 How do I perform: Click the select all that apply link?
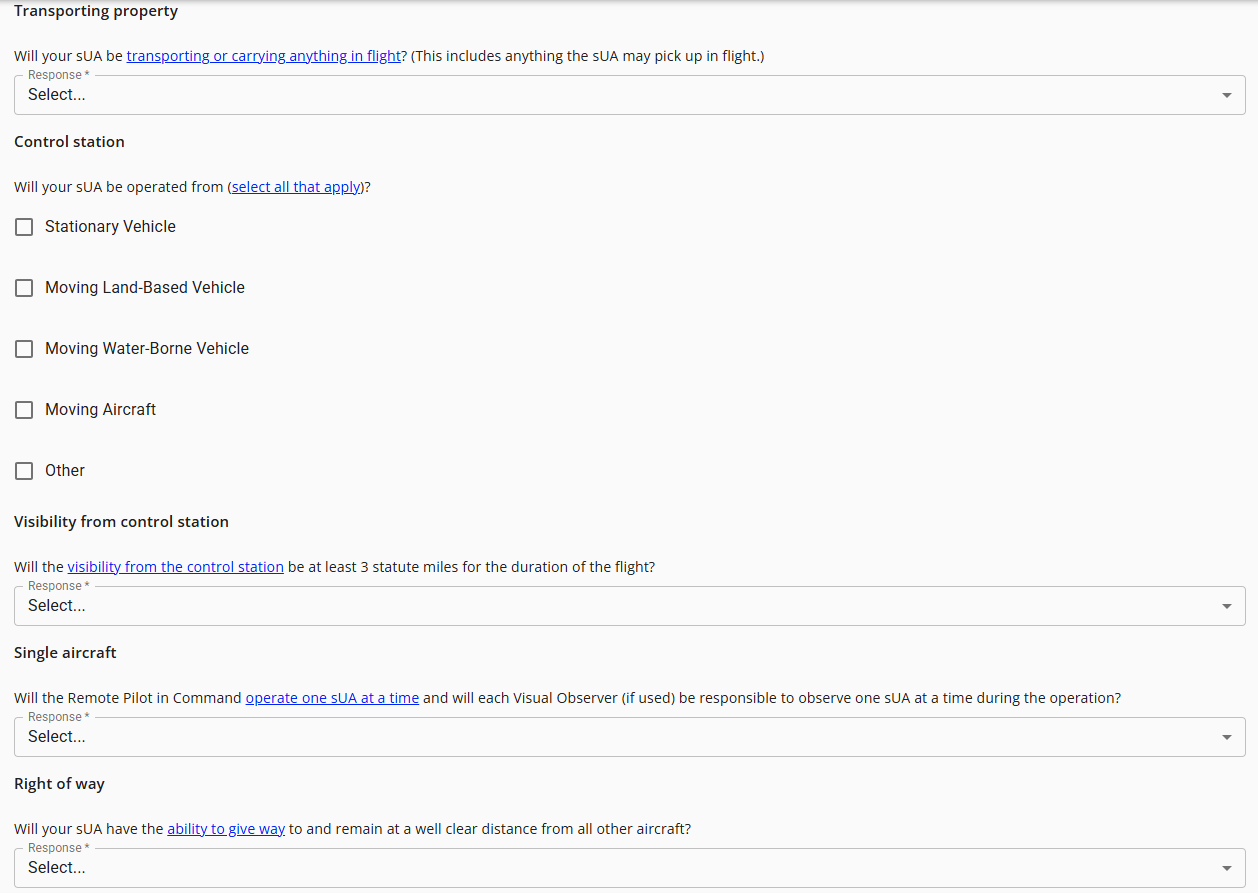click(295, 186)
